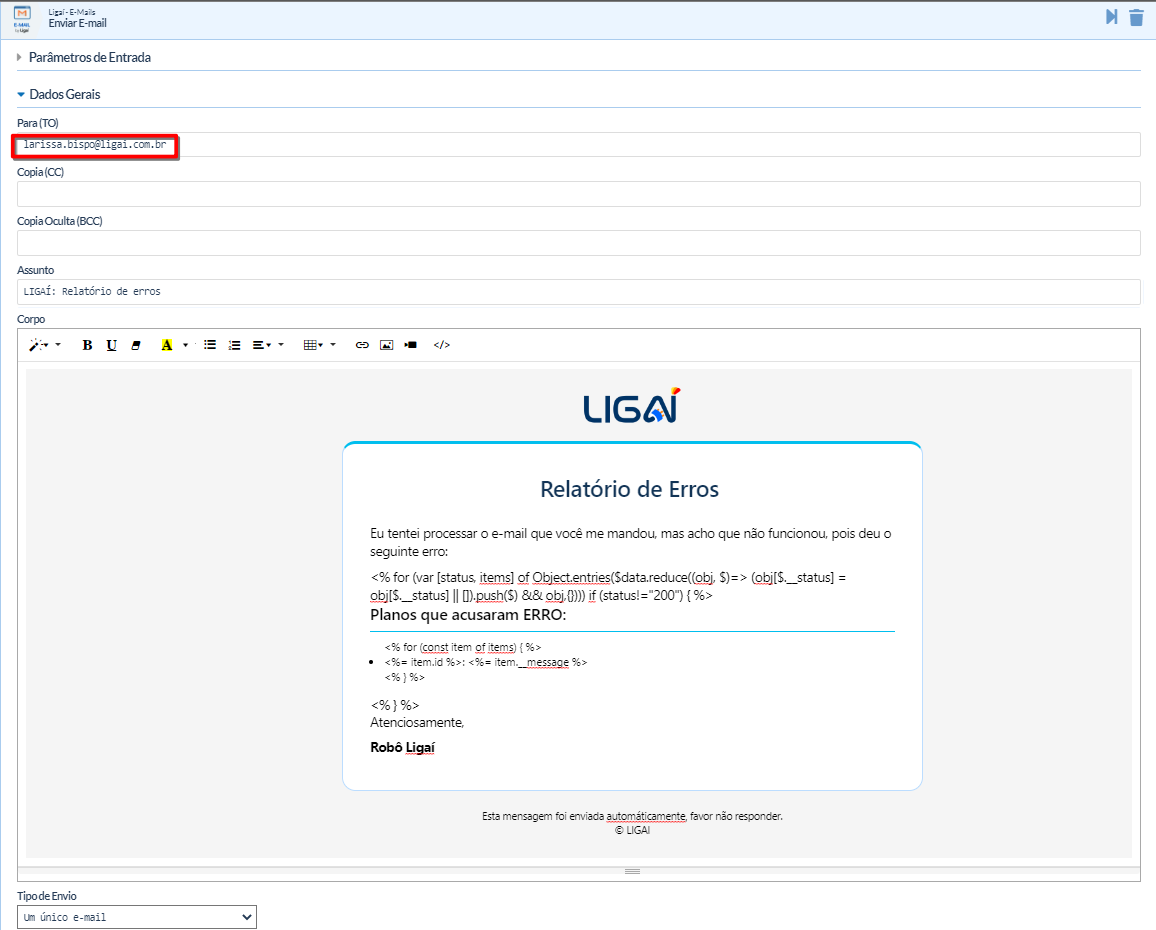The image size is (1156, 930).
Task: Click the 'Atenciosamente,' text
Action: [417, 723]
